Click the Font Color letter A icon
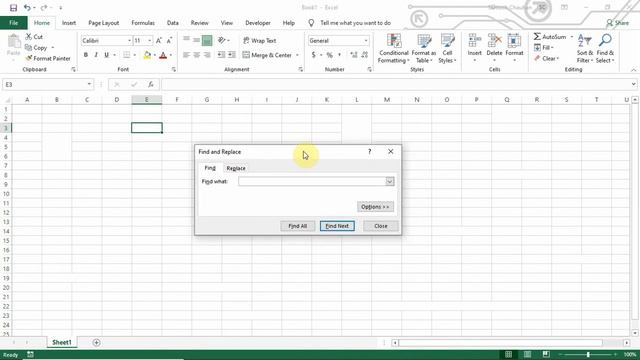This screenshot has width=640, height=360. tap(163, 55)
